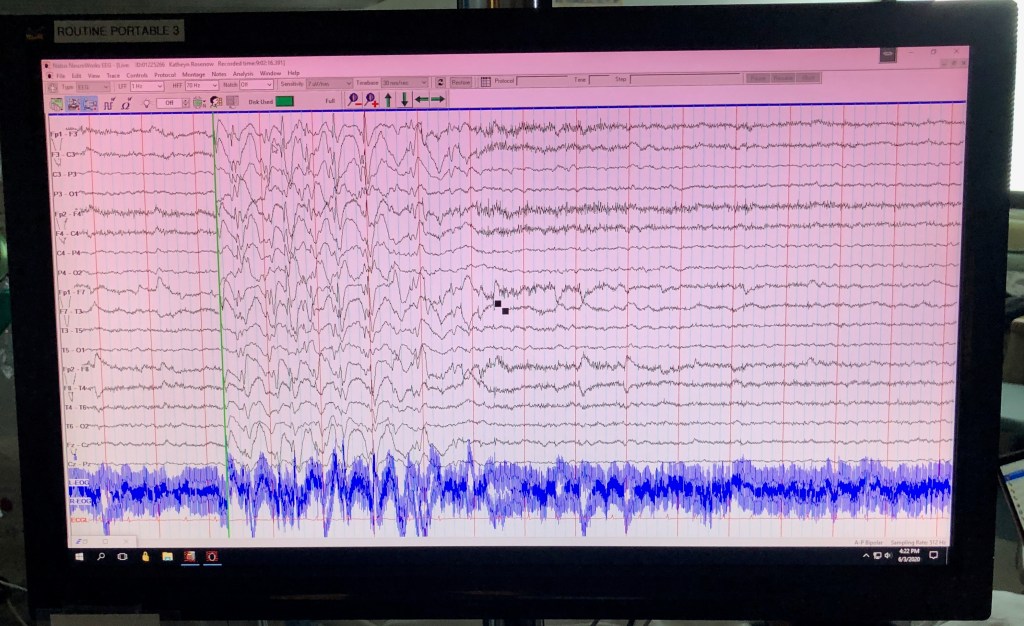The width and height of the screenshot is (1024, 626).
Task: Open the Montage menu
Action: coord(193,74)
